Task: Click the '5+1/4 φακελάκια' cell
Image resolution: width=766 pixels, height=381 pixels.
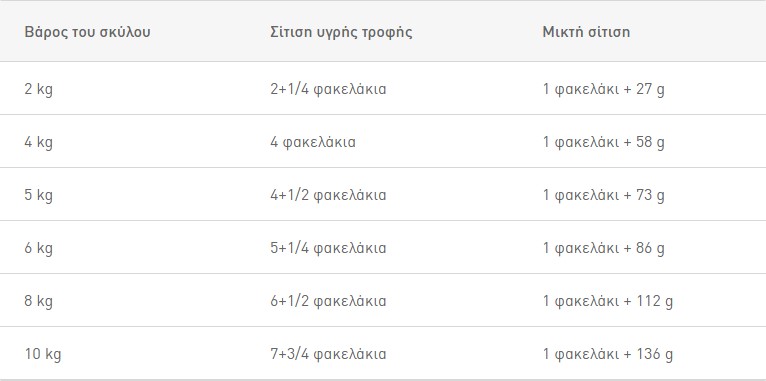Action: [x=328, y=248]
